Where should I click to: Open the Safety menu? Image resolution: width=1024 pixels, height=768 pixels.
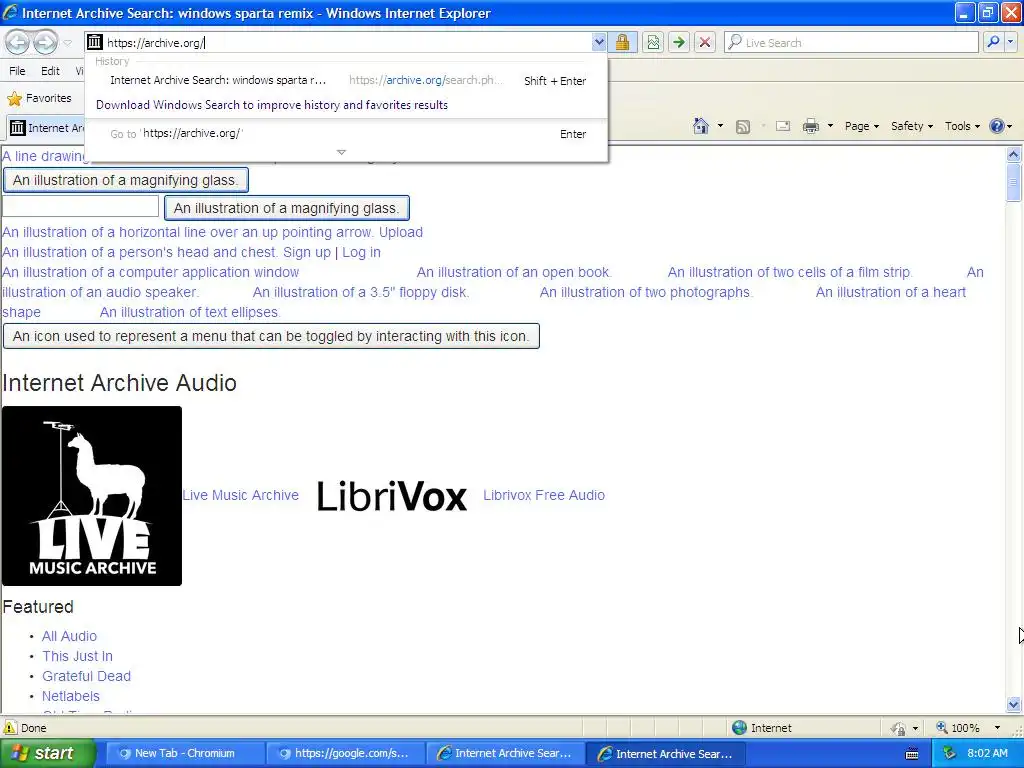click(912, 126)
